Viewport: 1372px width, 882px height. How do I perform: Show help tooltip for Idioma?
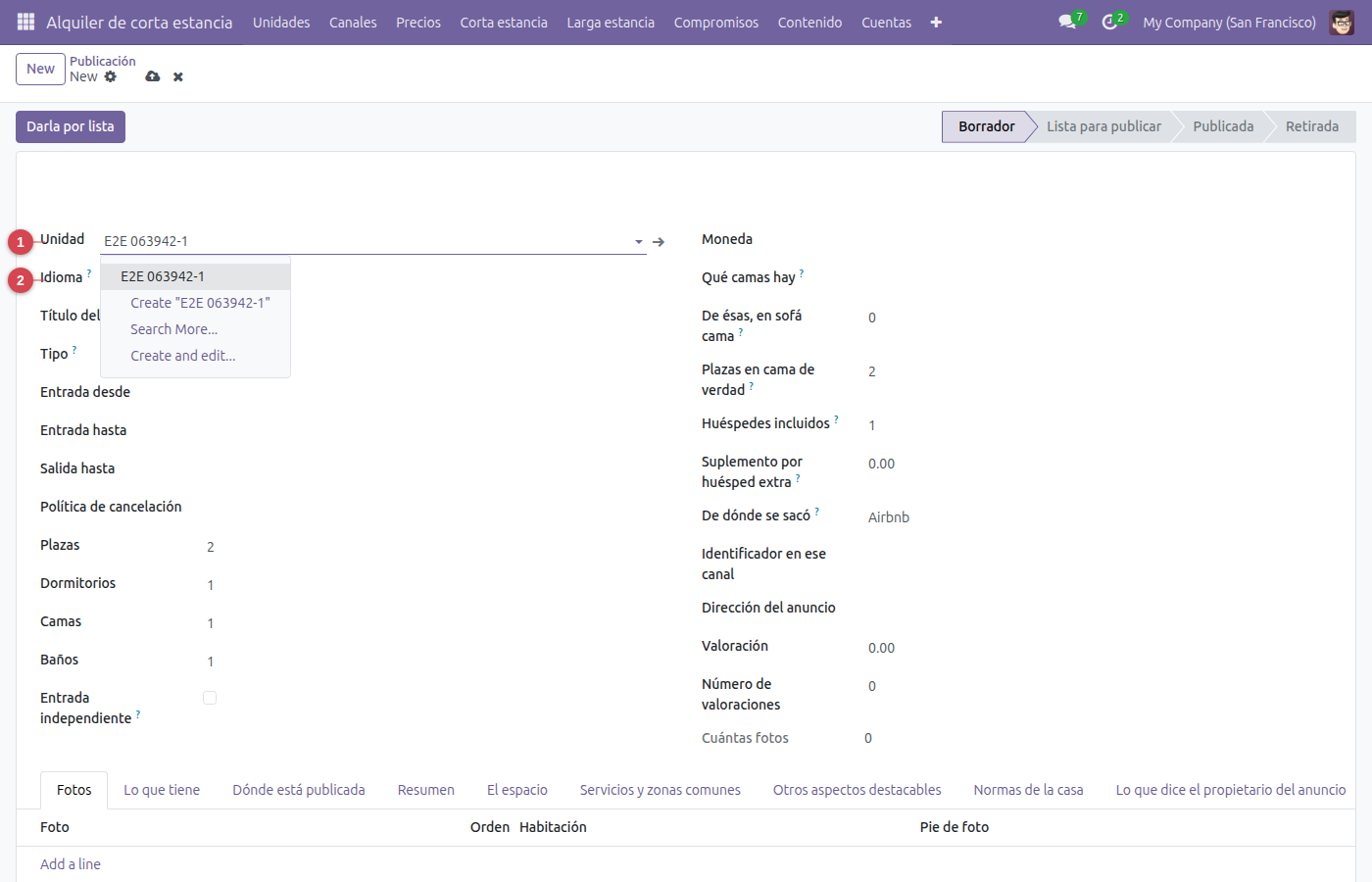point(89,273)
